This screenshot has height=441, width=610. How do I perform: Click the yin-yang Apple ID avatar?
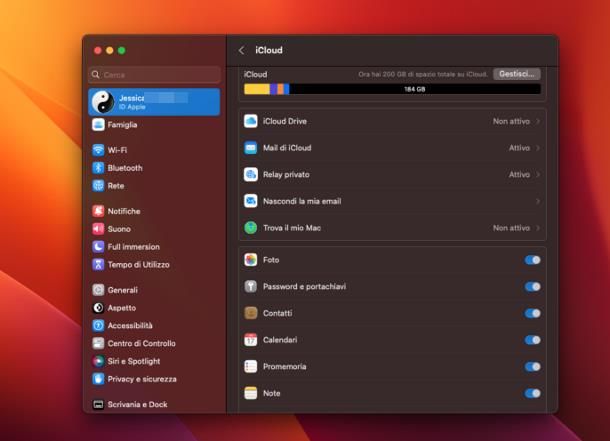103,102
